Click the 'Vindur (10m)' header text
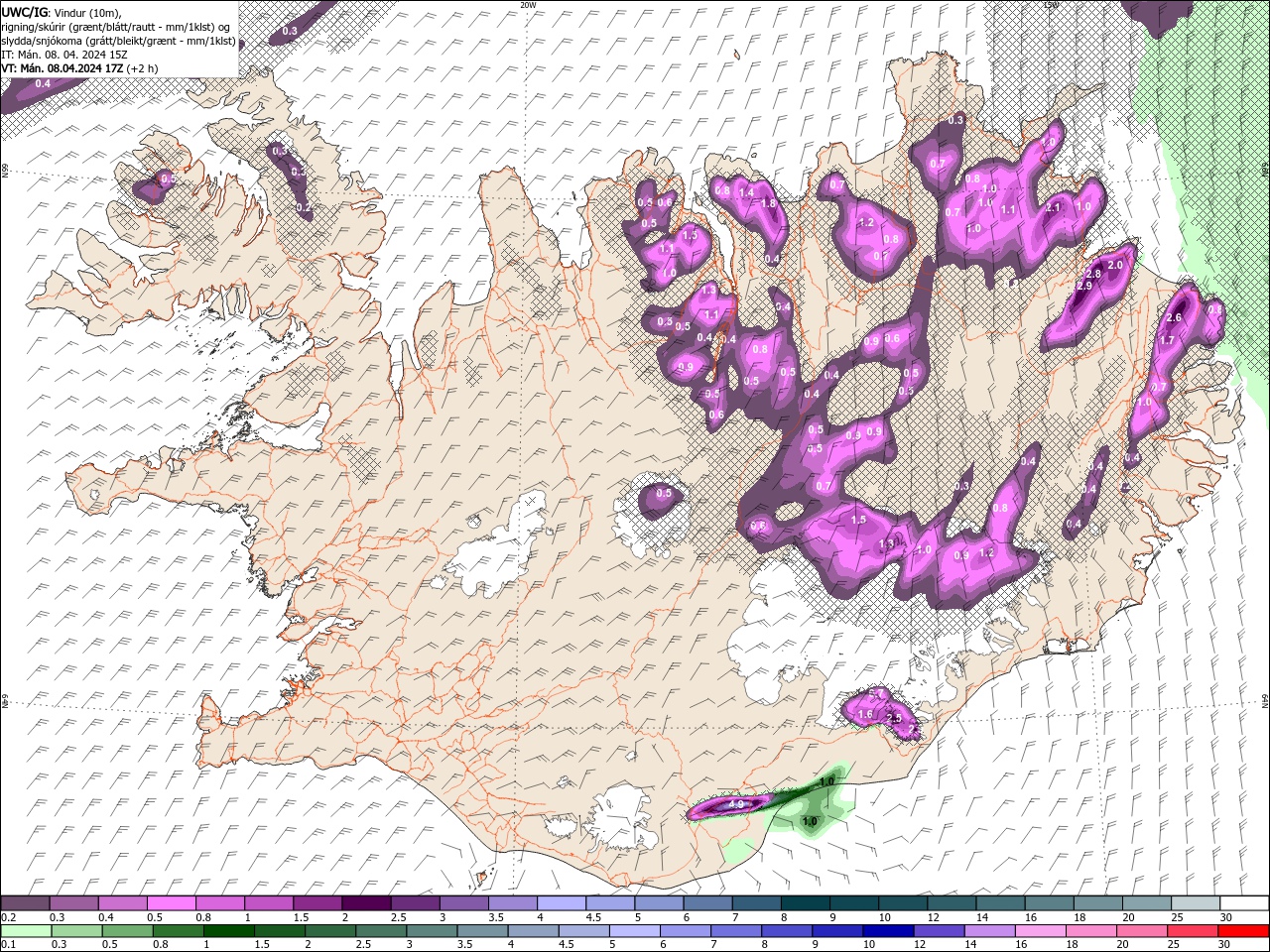 [85, 12]
